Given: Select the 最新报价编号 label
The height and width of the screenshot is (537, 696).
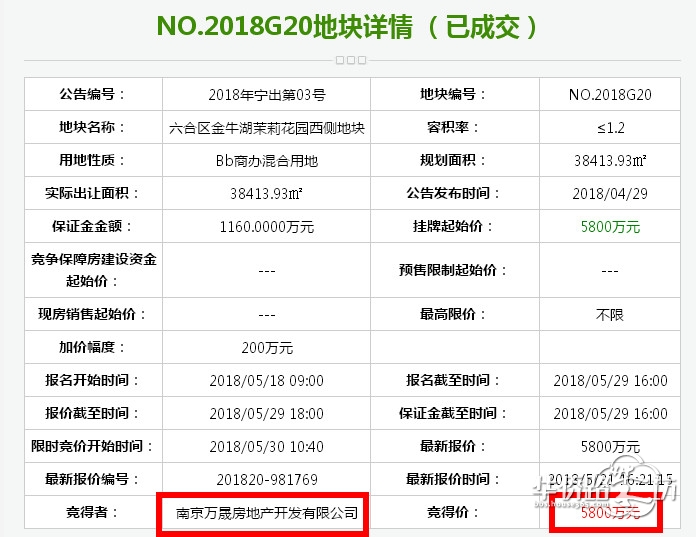Looking at the screenshot, I should pyautogui.click(x=93, y=479).
